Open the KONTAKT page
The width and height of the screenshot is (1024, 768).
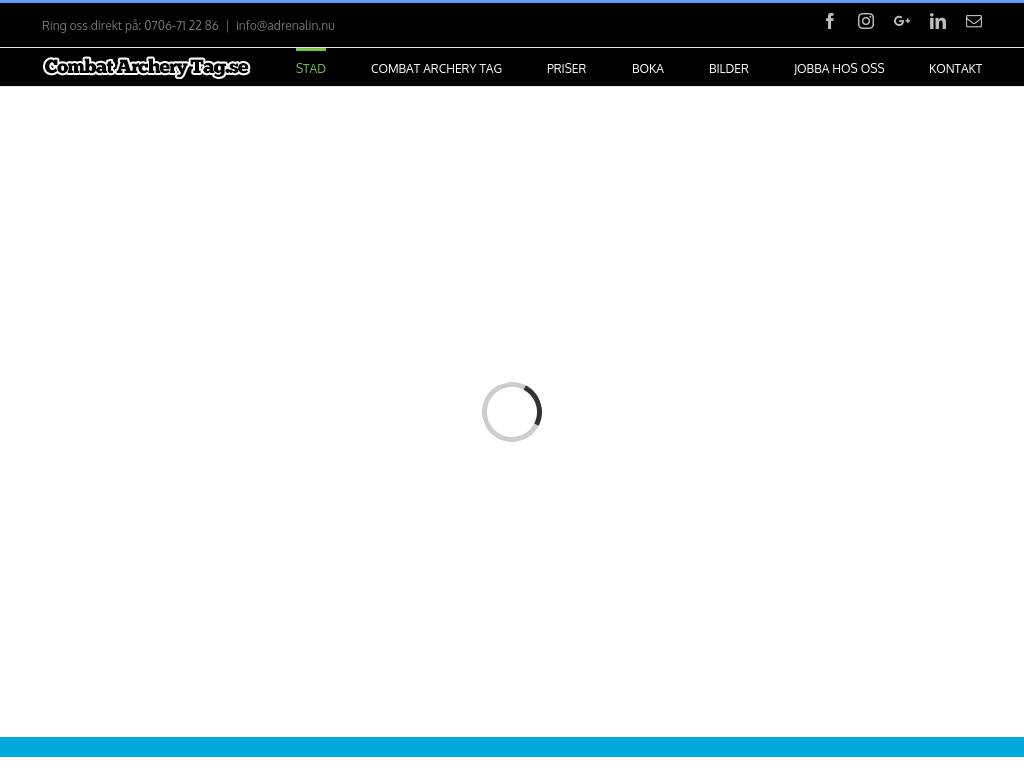tap(955, 69)
